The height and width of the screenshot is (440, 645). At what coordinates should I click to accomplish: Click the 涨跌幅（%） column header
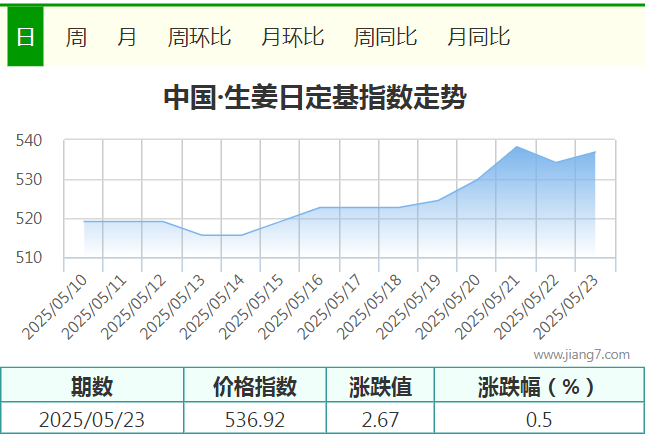coord(538,386)
